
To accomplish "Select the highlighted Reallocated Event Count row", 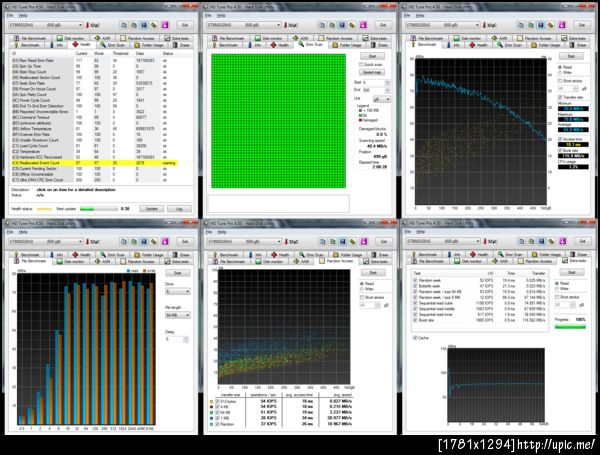I will click(x=94, y=163).
